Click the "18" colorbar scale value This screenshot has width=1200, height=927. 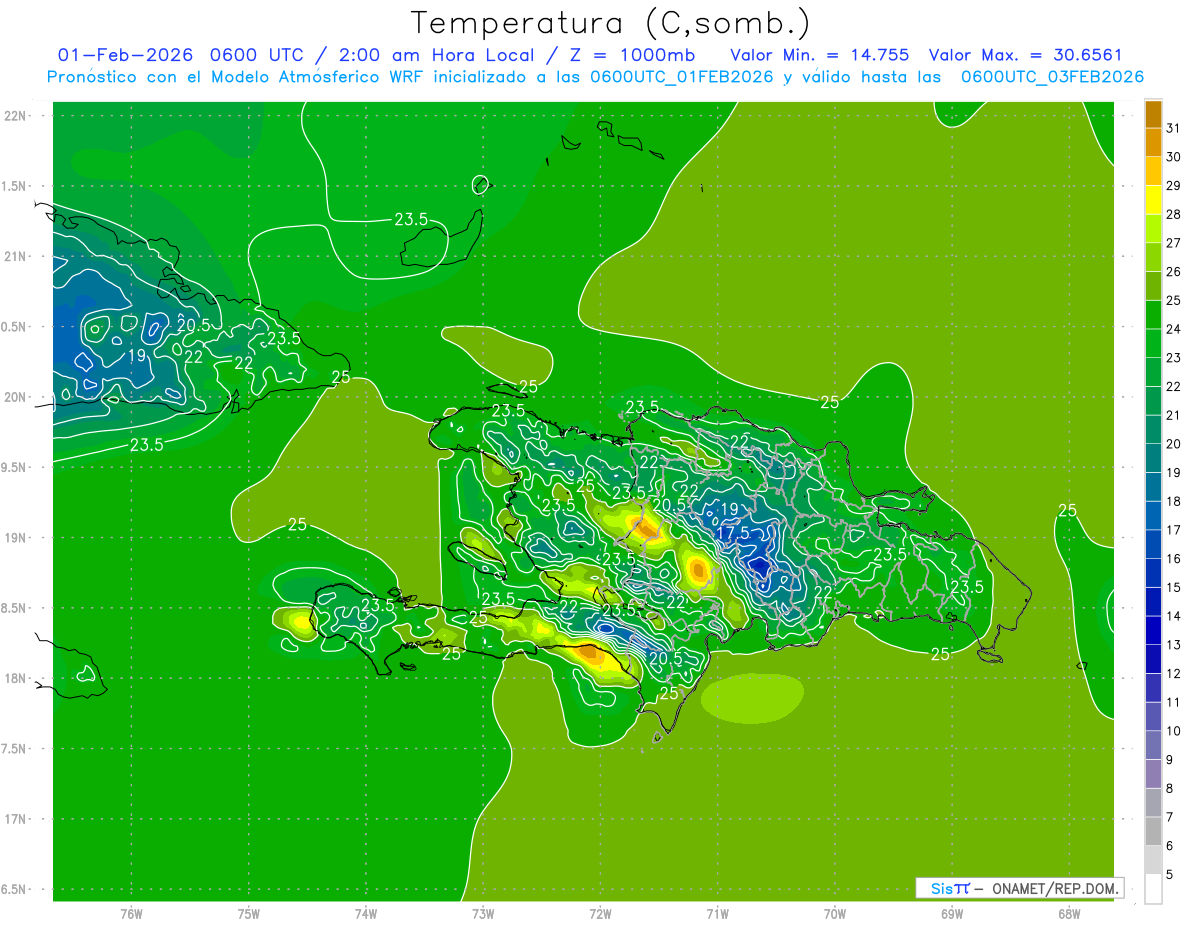pyautogui.click(x=1173, y=501)
